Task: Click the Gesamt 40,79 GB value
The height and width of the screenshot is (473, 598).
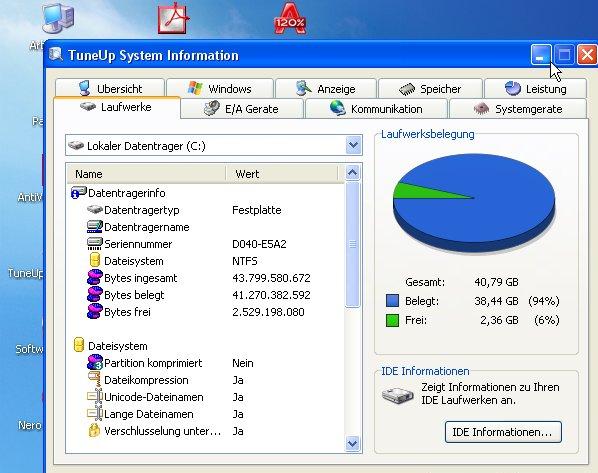Action: point(496,282)
